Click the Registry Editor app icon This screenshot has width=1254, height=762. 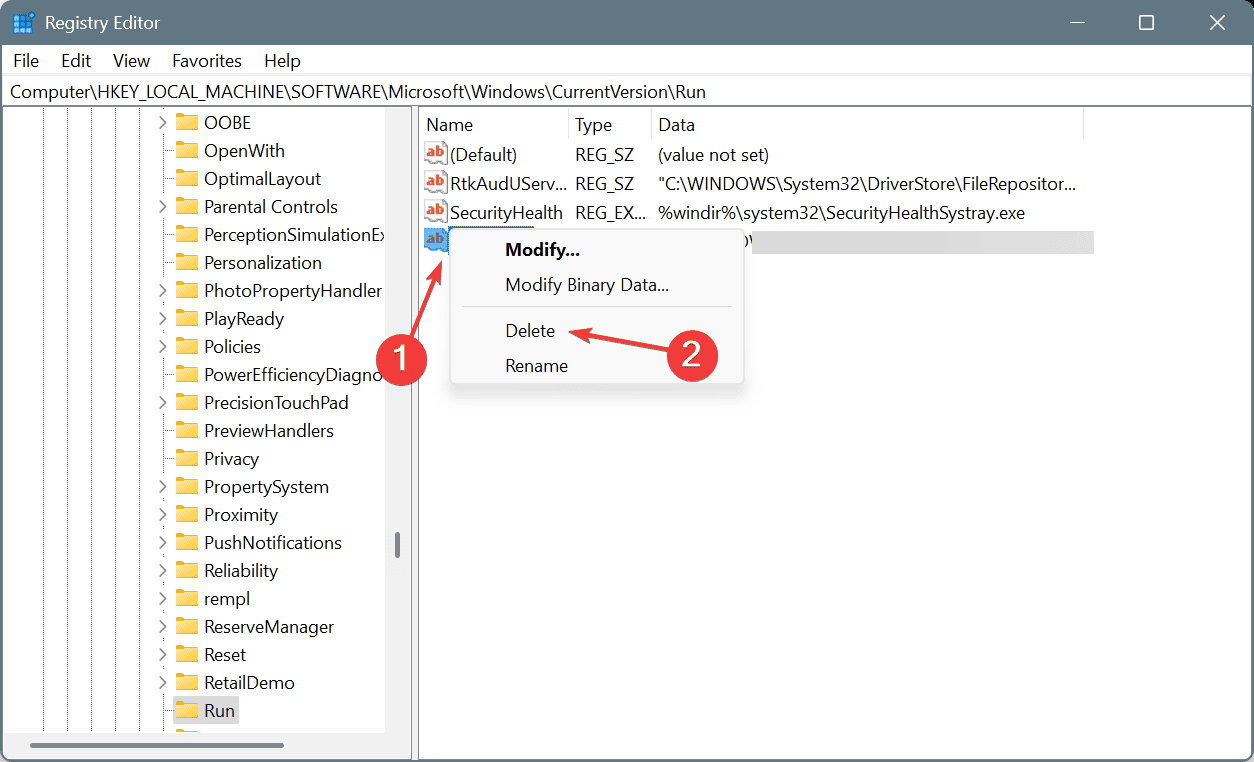pyautogui.click(x=24, y=22)
